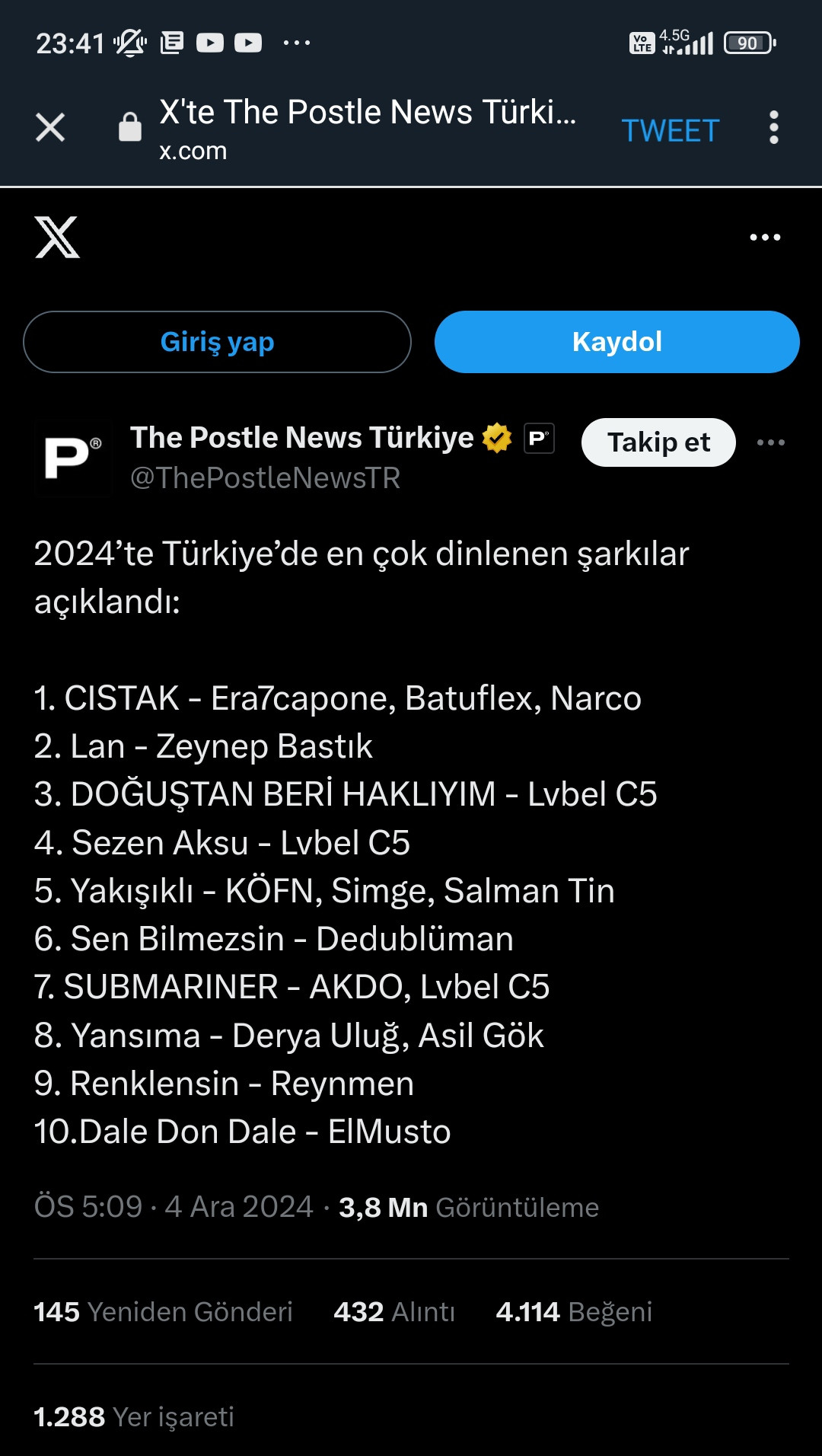Follow account with Takip et

point(658,442)
